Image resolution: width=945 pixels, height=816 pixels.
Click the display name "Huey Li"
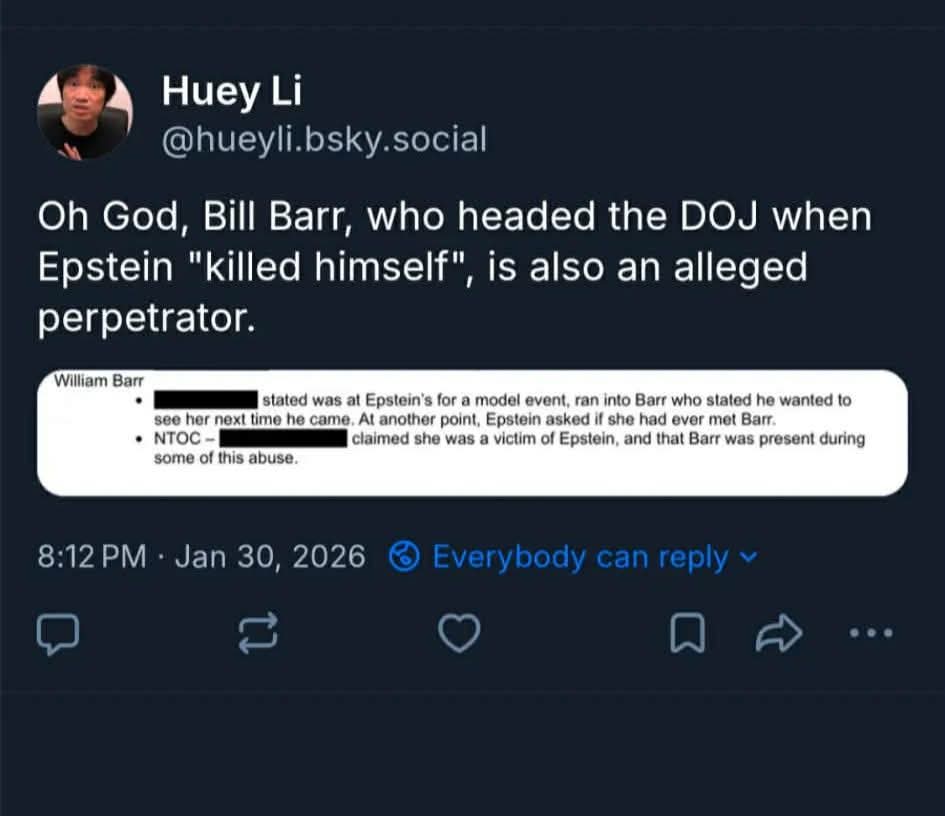click(231, 92)
